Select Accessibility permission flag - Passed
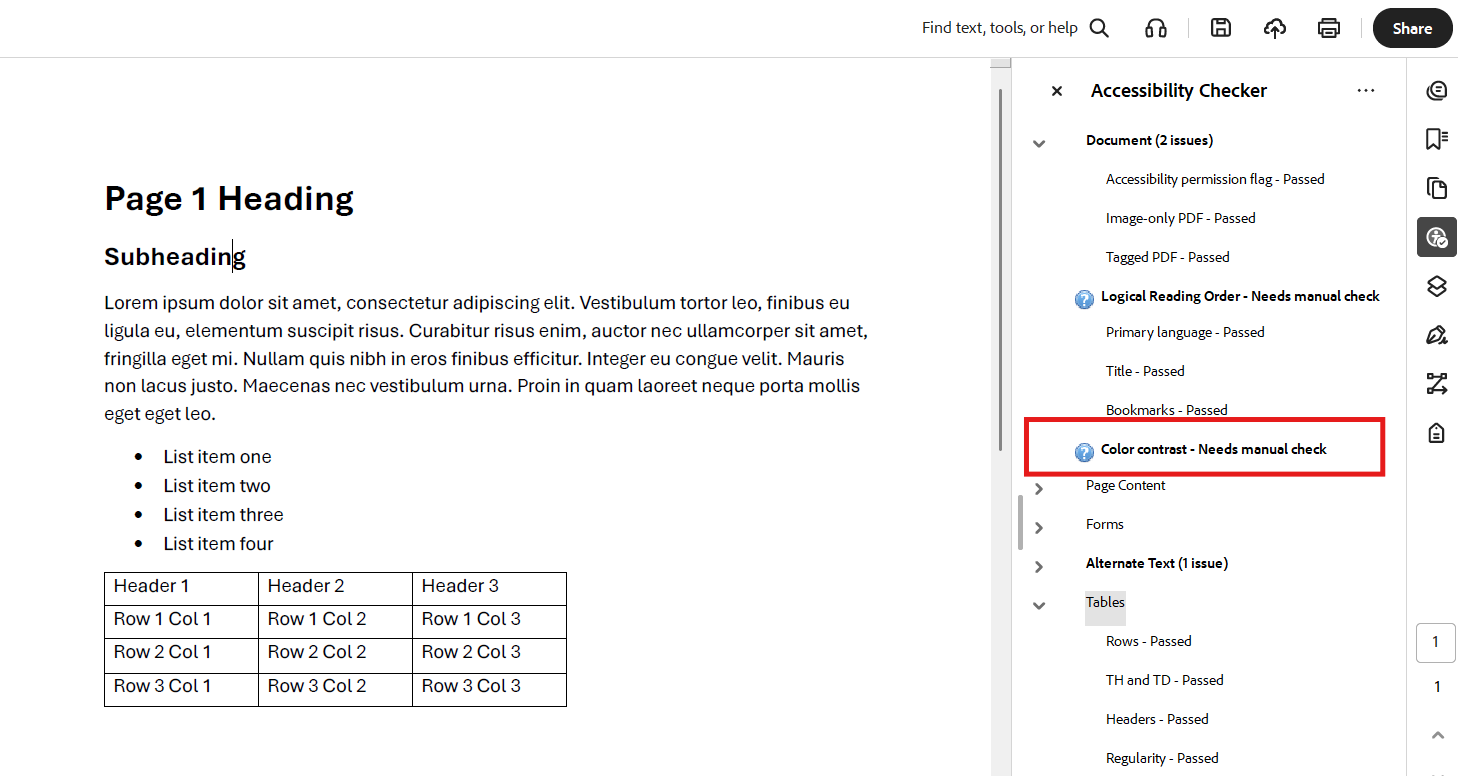Viewport: 1458px width, 776px height. (x=1215, y=179)
